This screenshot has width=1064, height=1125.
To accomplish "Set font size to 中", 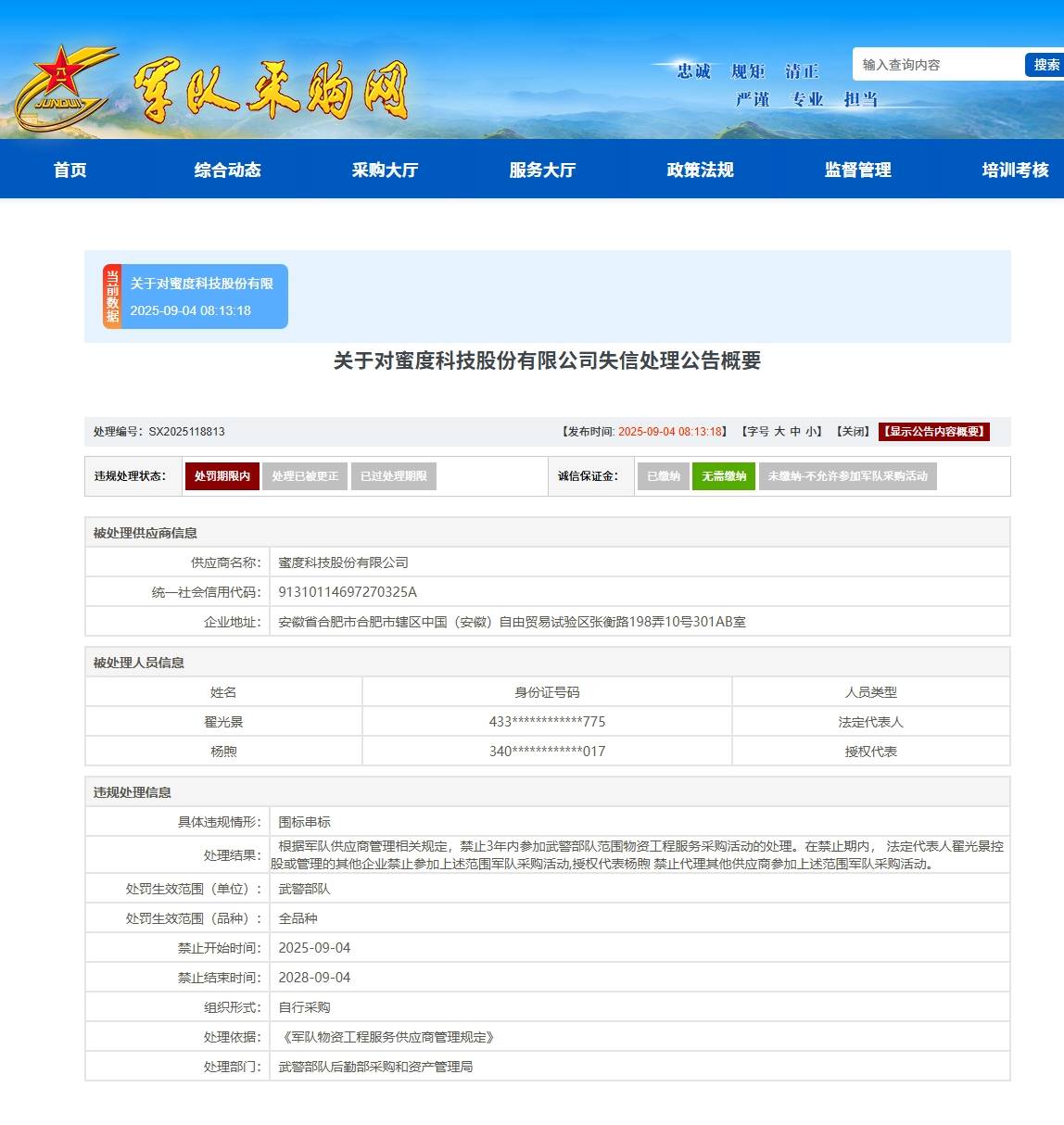I will 795,432.
